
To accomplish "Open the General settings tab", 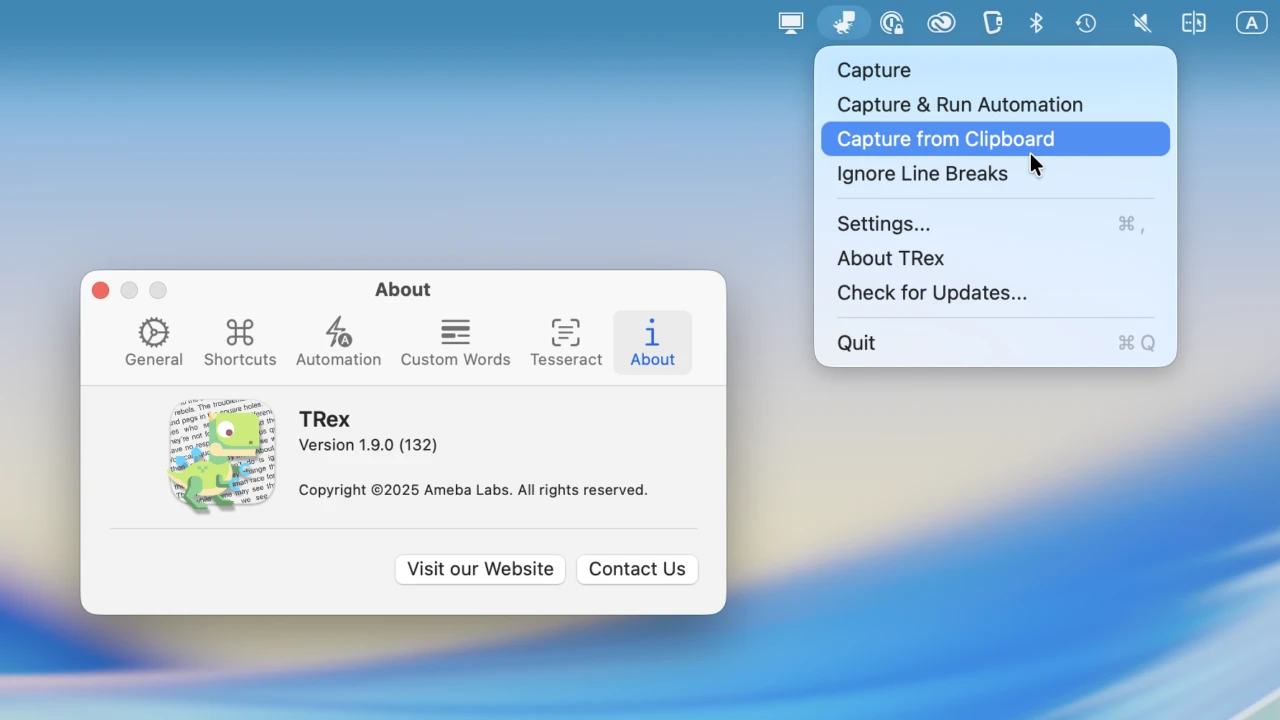I will point(154,343).
